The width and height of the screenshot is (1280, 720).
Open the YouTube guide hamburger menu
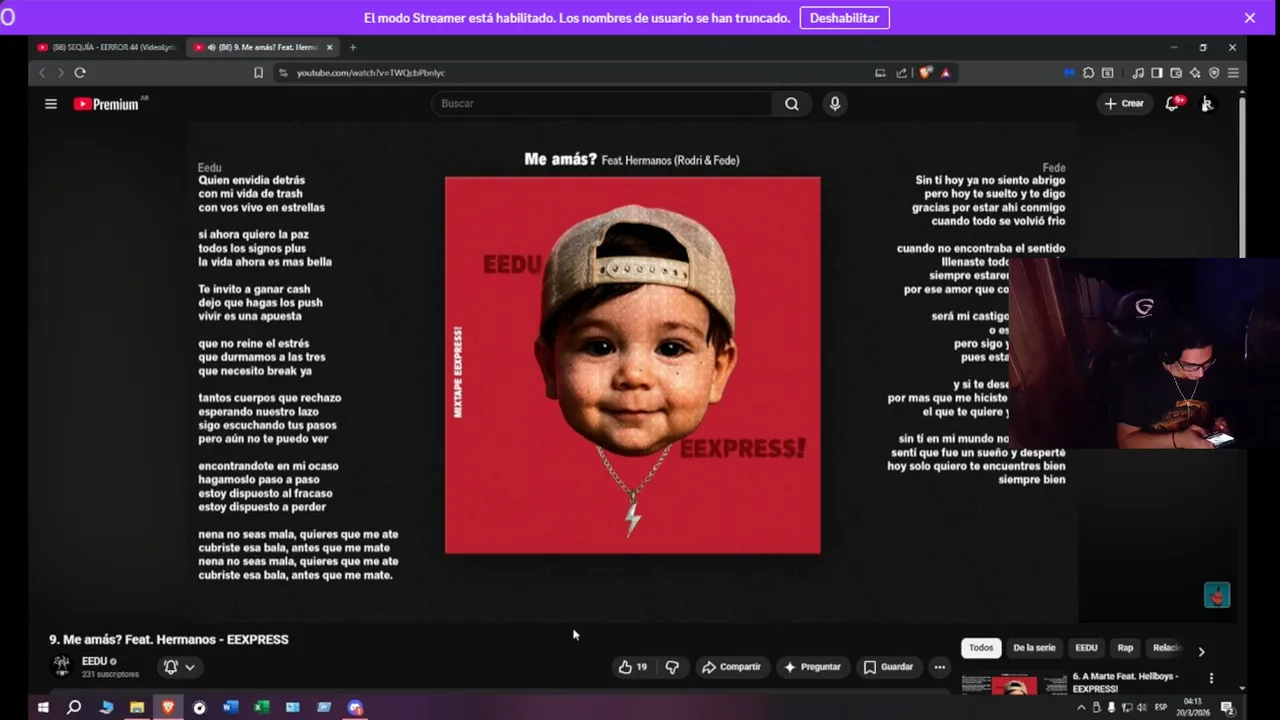tap(51, 103)
